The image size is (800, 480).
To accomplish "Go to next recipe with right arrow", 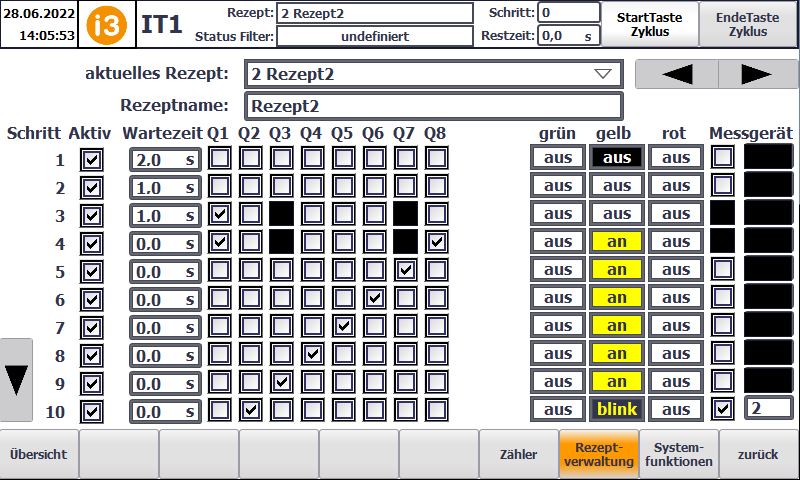I will pyautogui.click(x=757, y=75).
